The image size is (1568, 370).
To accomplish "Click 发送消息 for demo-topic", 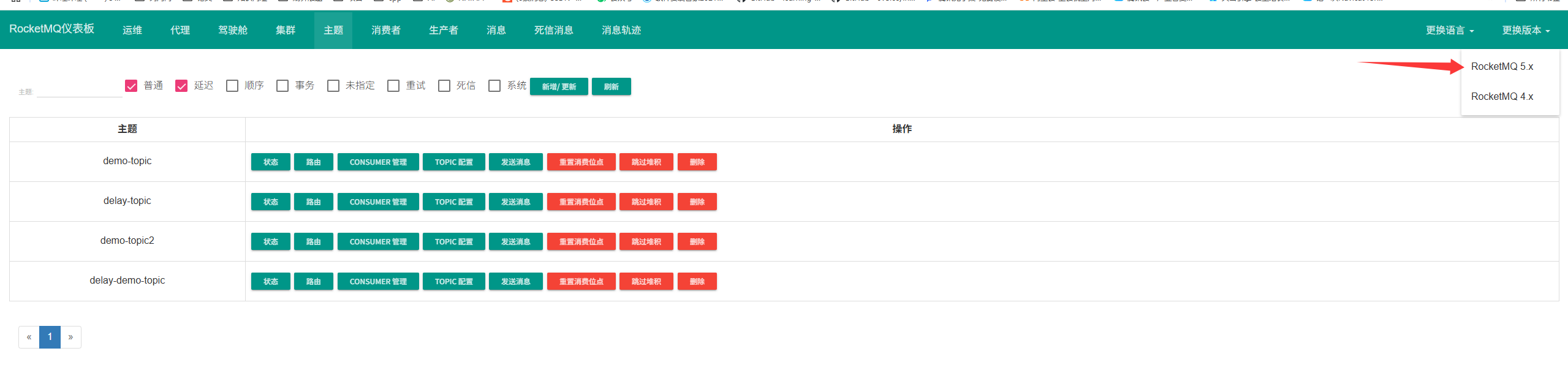I will point(516,162).
